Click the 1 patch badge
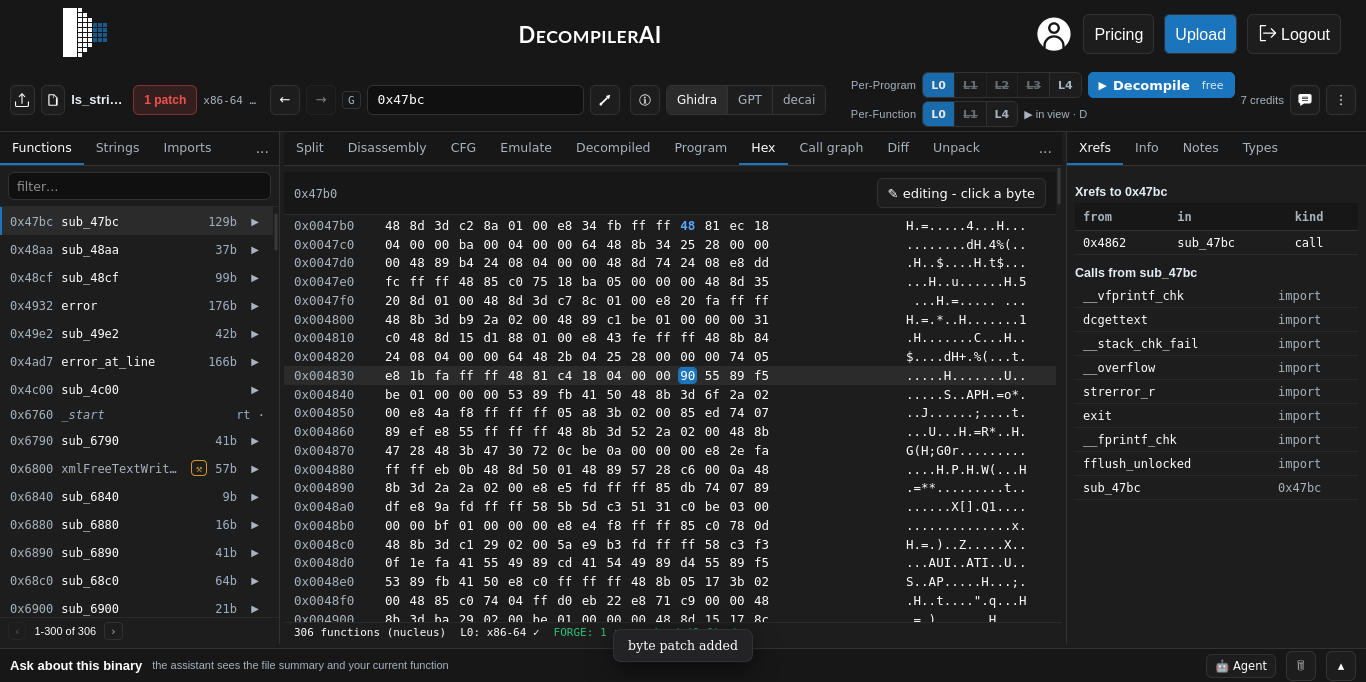The image size is (1366, 682). tap(165, 100)
